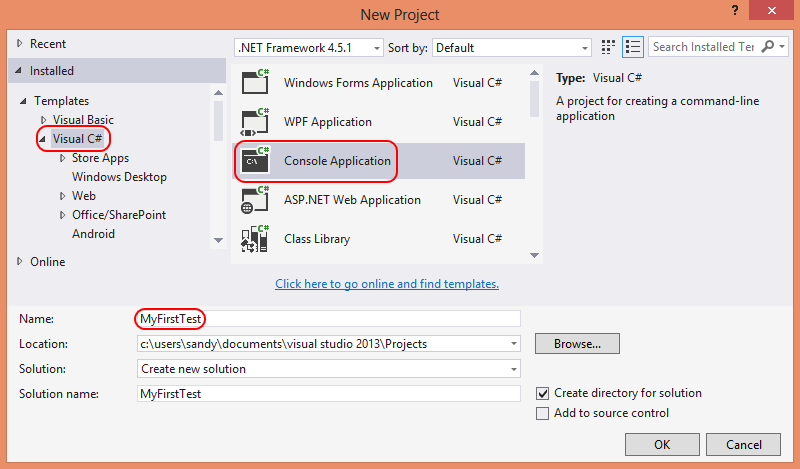Click the Solution name text field
The width and height of the screenshot is (800, 469).
329,394
